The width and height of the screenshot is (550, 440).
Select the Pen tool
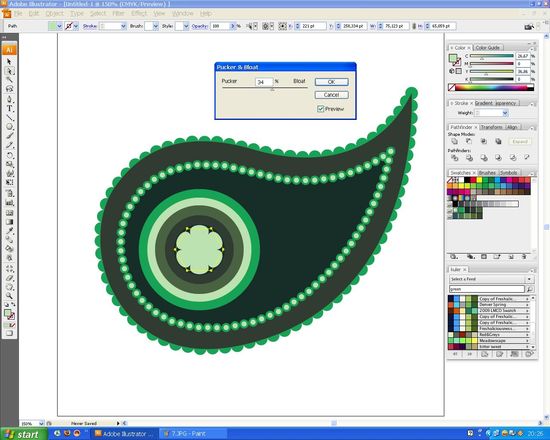click(9, 99)
